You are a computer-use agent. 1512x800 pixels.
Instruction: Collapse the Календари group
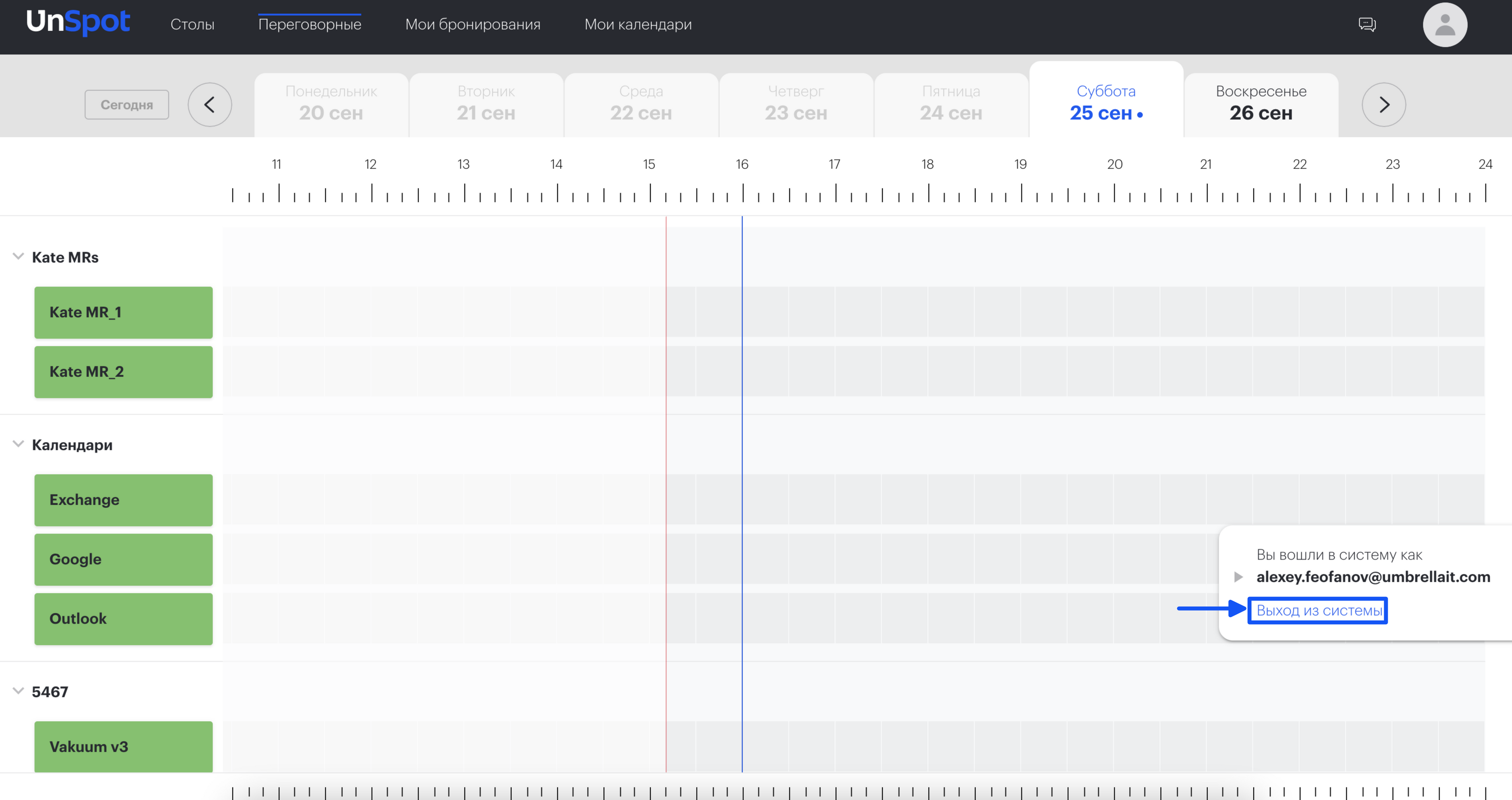pyautogui.click(x=18, y=444)
